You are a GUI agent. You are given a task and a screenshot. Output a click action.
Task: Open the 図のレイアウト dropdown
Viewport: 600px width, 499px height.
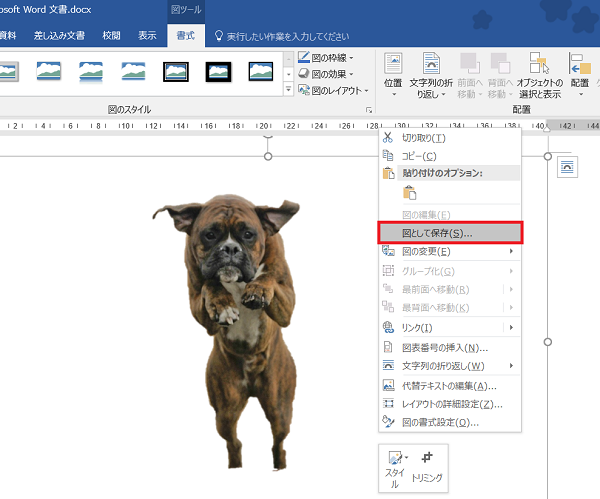[x=333, y=90]
